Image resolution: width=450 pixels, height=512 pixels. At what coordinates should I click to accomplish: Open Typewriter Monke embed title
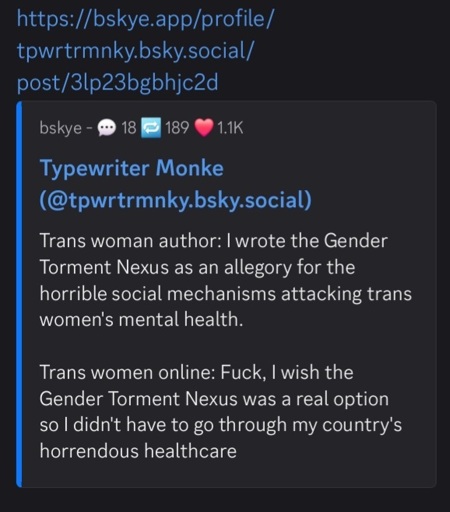(132, 168)
